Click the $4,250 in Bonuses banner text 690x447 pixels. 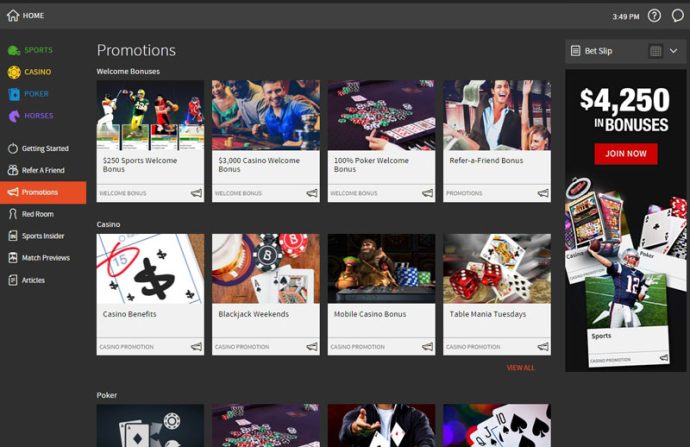(625, 110)
